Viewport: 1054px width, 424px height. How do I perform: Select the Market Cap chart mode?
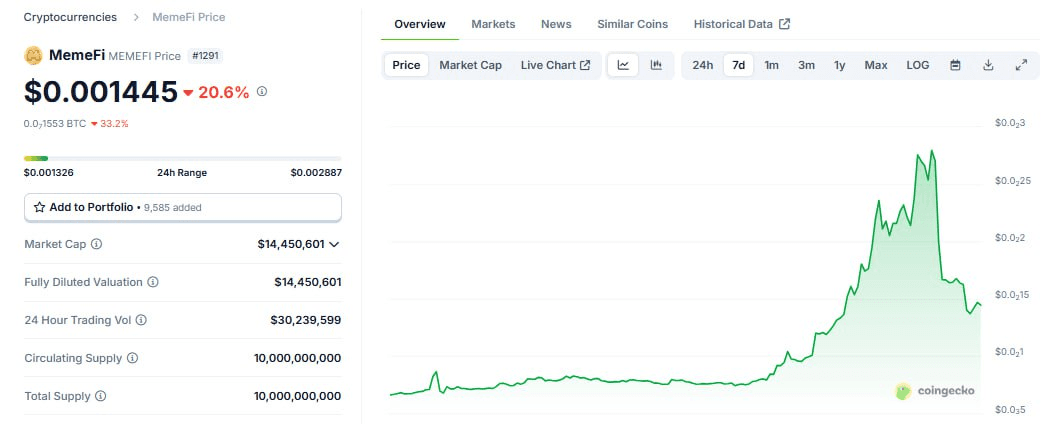(470, 66)
